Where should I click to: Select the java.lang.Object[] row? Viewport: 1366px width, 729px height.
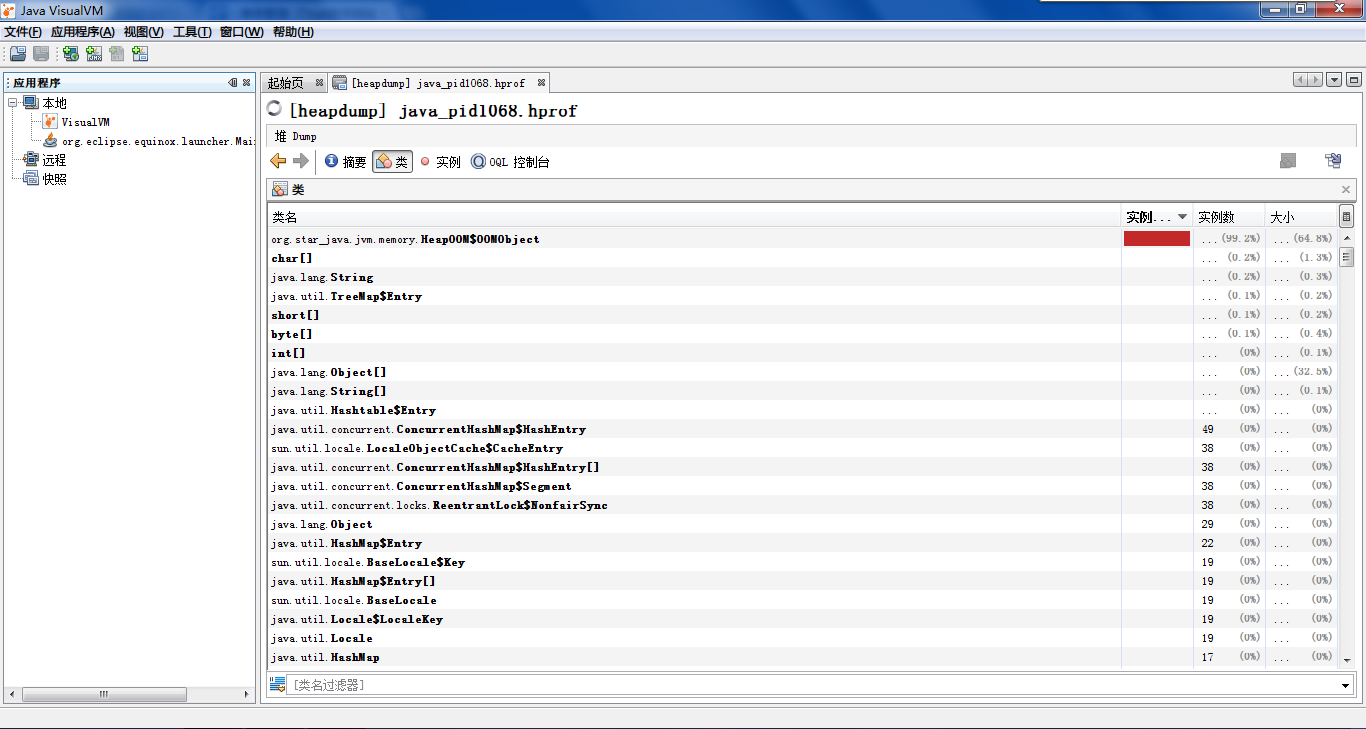click(x=803, y=372)
